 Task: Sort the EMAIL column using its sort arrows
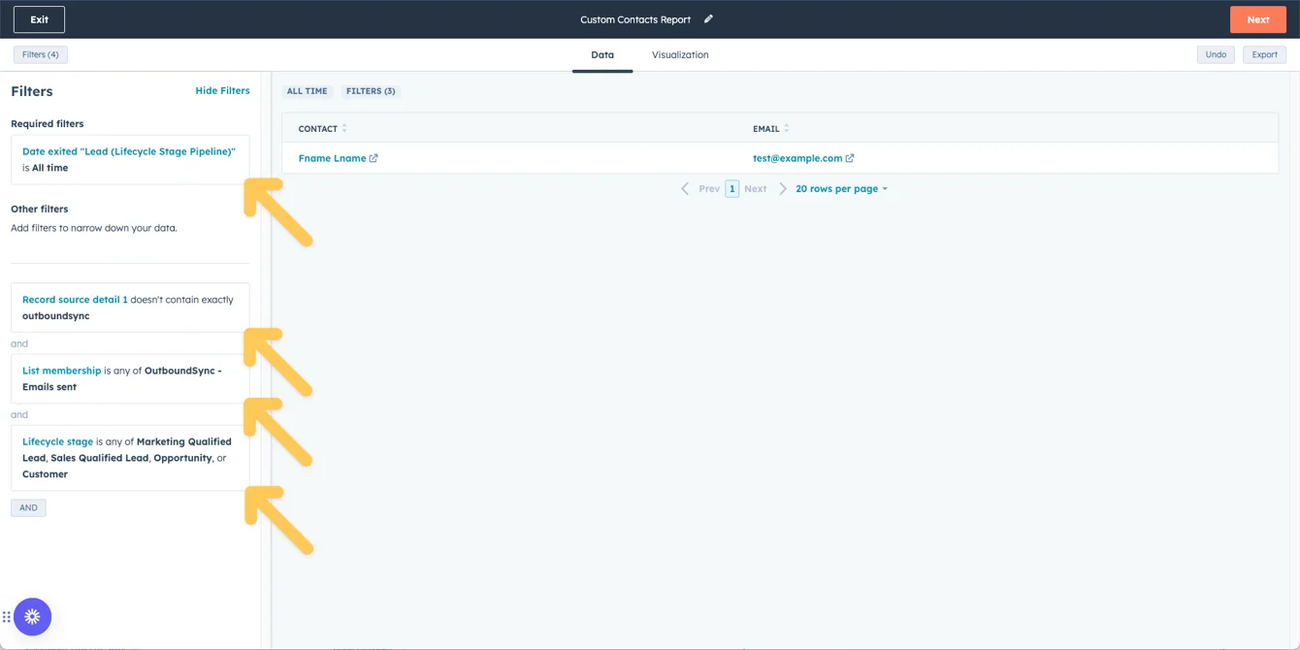[787, 128]
